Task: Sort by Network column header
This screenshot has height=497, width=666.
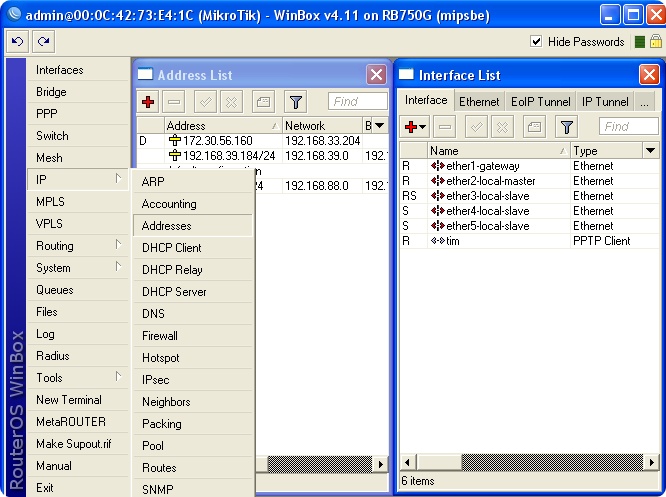Action: coord(322,125)
